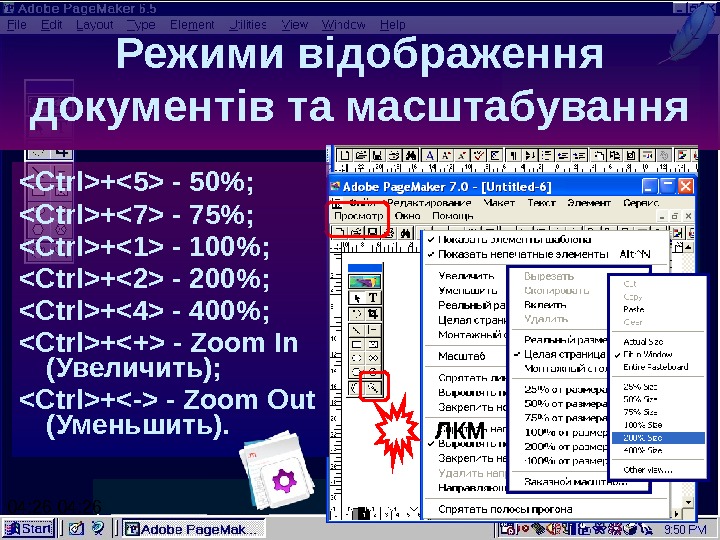The height and width of the screenshot is (540, 720).
Task: Click Save disk icon in upper toolbar
Action: coord(377,155)
